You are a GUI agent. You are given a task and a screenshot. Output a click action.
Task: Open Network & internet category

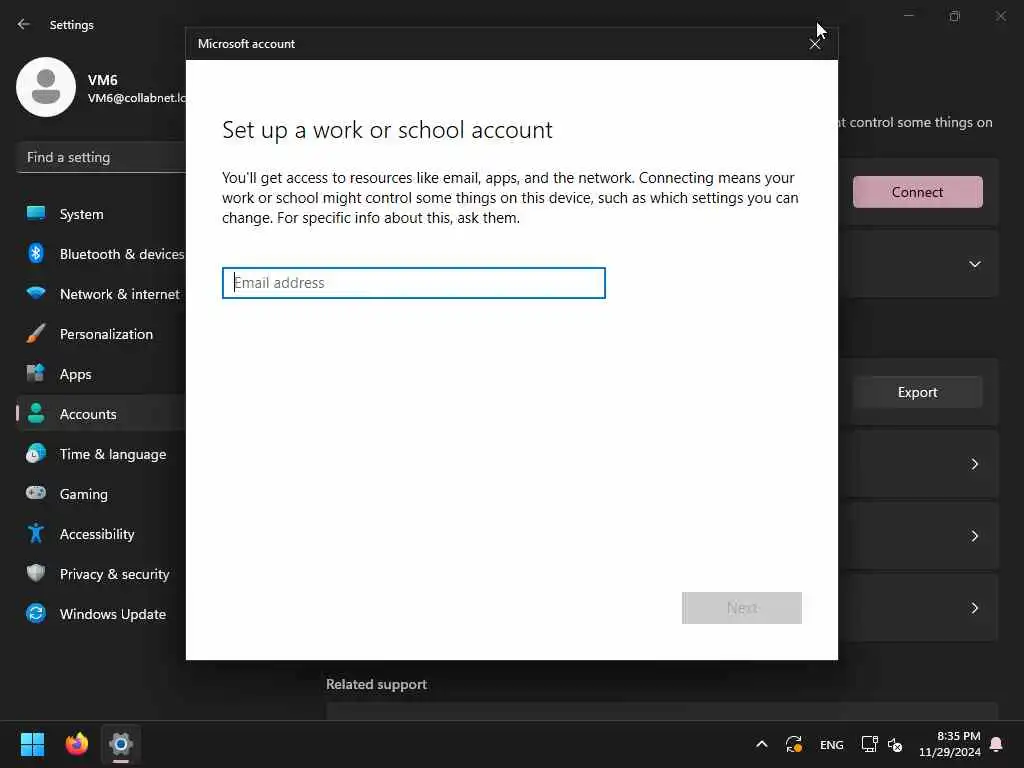click(x=101, y=294)
